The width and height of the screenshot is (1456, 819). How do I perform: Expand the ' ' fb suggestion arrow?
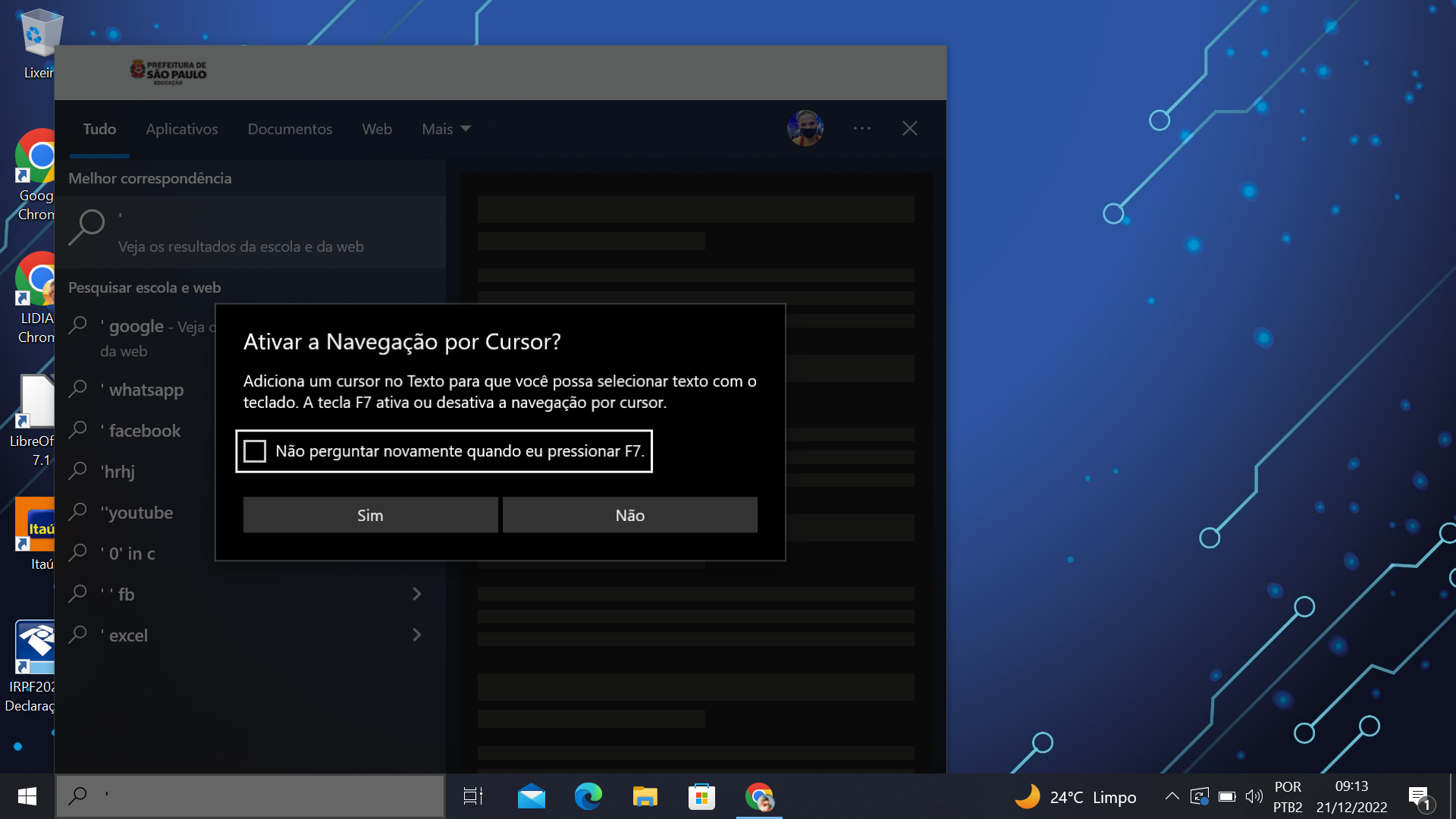(x=416, y=594)
